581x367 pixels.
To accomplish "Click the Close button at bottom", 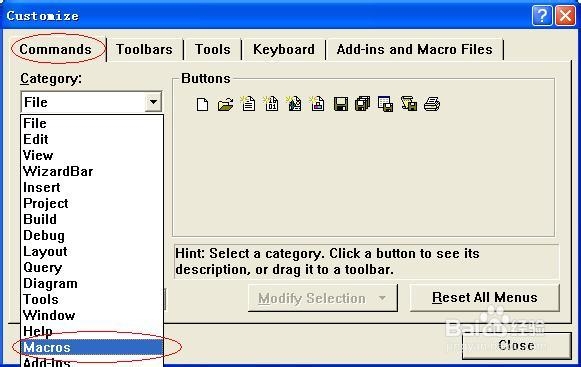I will [x=517, y=345].
